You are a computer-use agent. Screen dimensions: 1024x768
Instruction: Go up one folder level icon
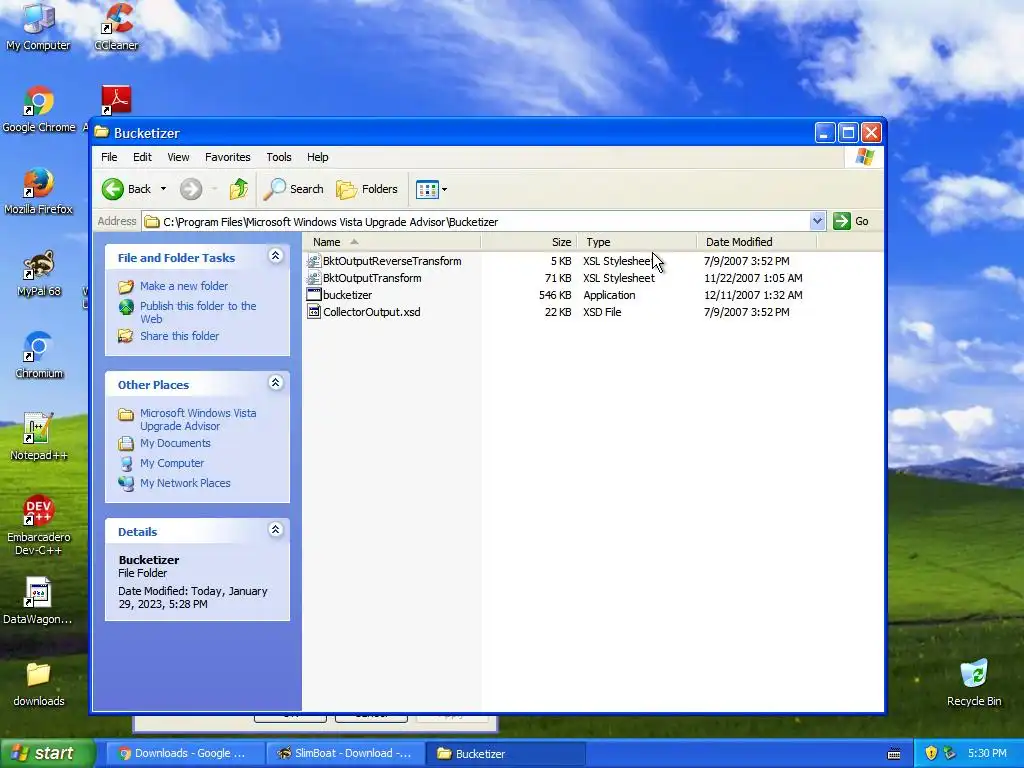(x=239, y=189)
